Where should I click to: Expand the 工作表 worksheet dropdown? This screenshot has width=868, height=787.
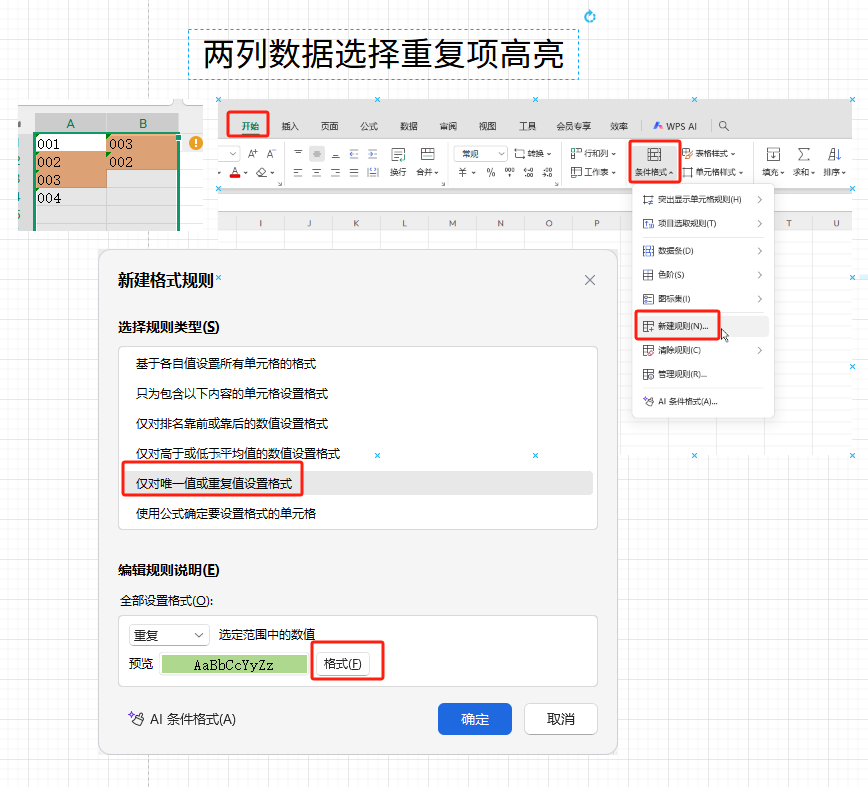[593, 172]
